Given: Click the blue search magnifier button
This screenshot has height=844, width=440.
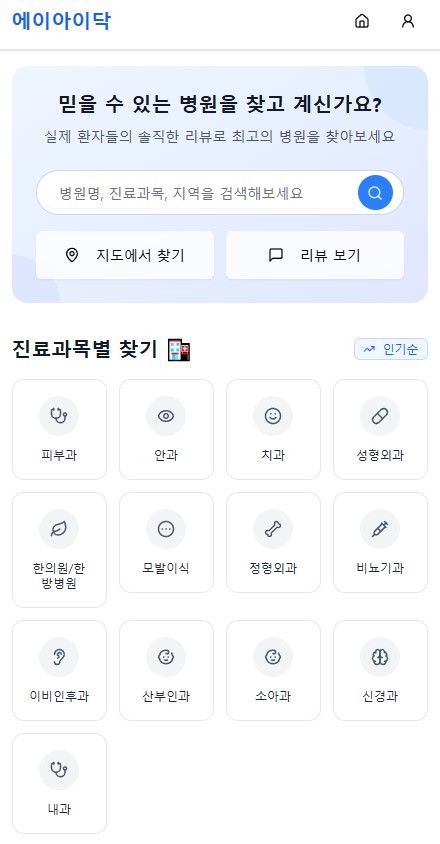Looking at the screenshot, I should [x=375, y=192].
